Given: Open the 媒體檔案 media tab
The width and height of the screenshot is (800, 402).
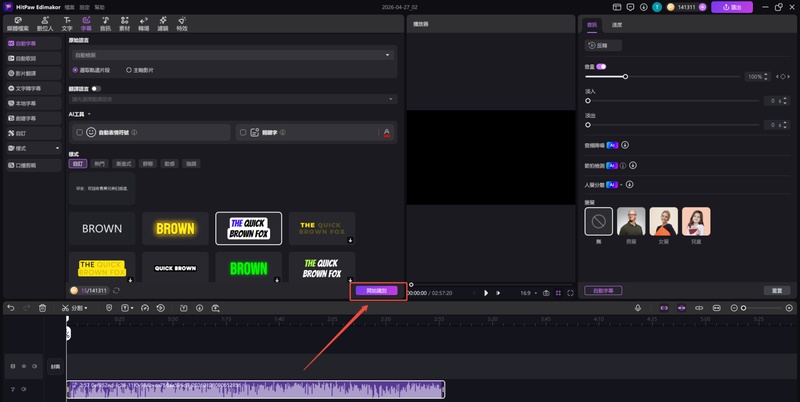Looking at the screenshot, I should tap(18, 24).
